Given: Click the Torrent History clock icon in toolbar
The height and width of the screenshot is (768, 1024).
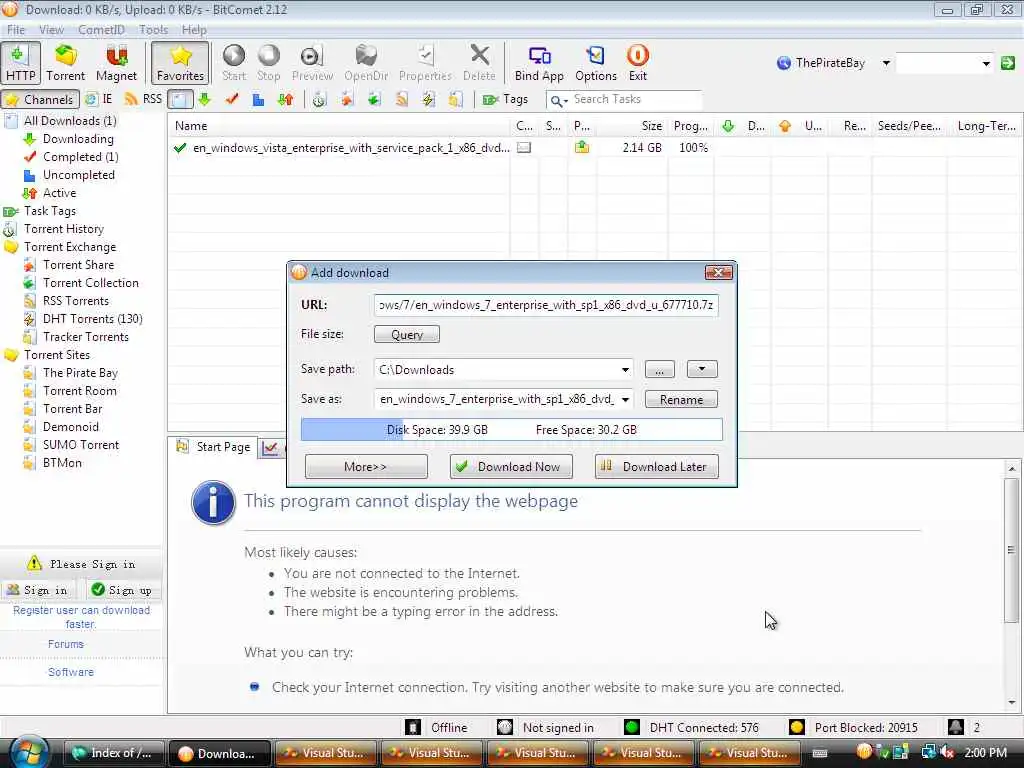Looking at the screenshot, I should (319, 99).
